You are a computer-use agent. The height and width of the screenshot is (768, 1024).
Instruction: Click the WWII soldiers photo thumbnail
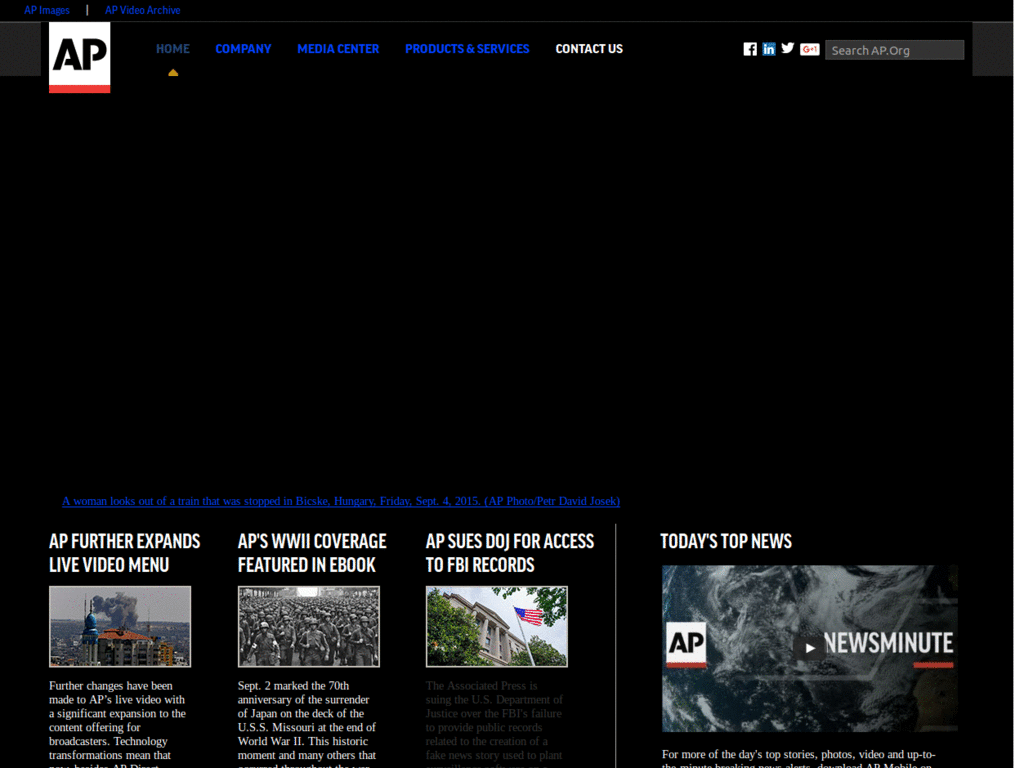(308, 626)
